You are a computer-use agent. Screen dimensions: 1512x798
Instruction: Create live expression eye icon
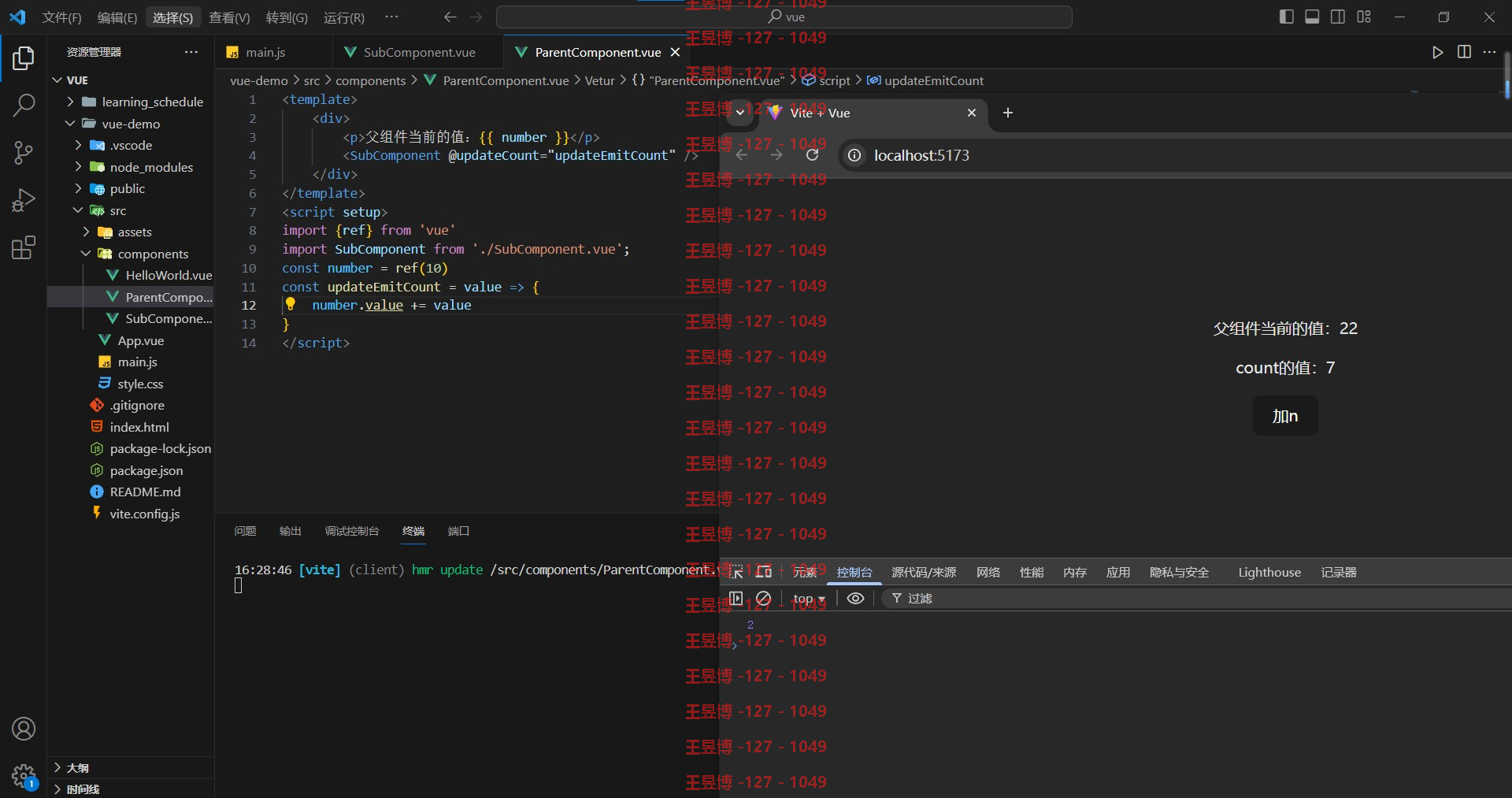(855, 599)
